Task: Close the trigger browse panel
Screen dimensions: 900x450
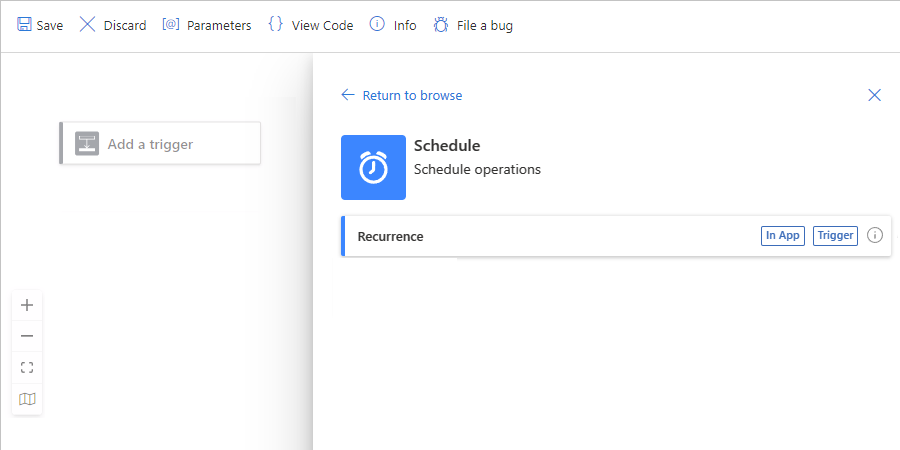Action: pyautogui.click(x=874, y=95)
